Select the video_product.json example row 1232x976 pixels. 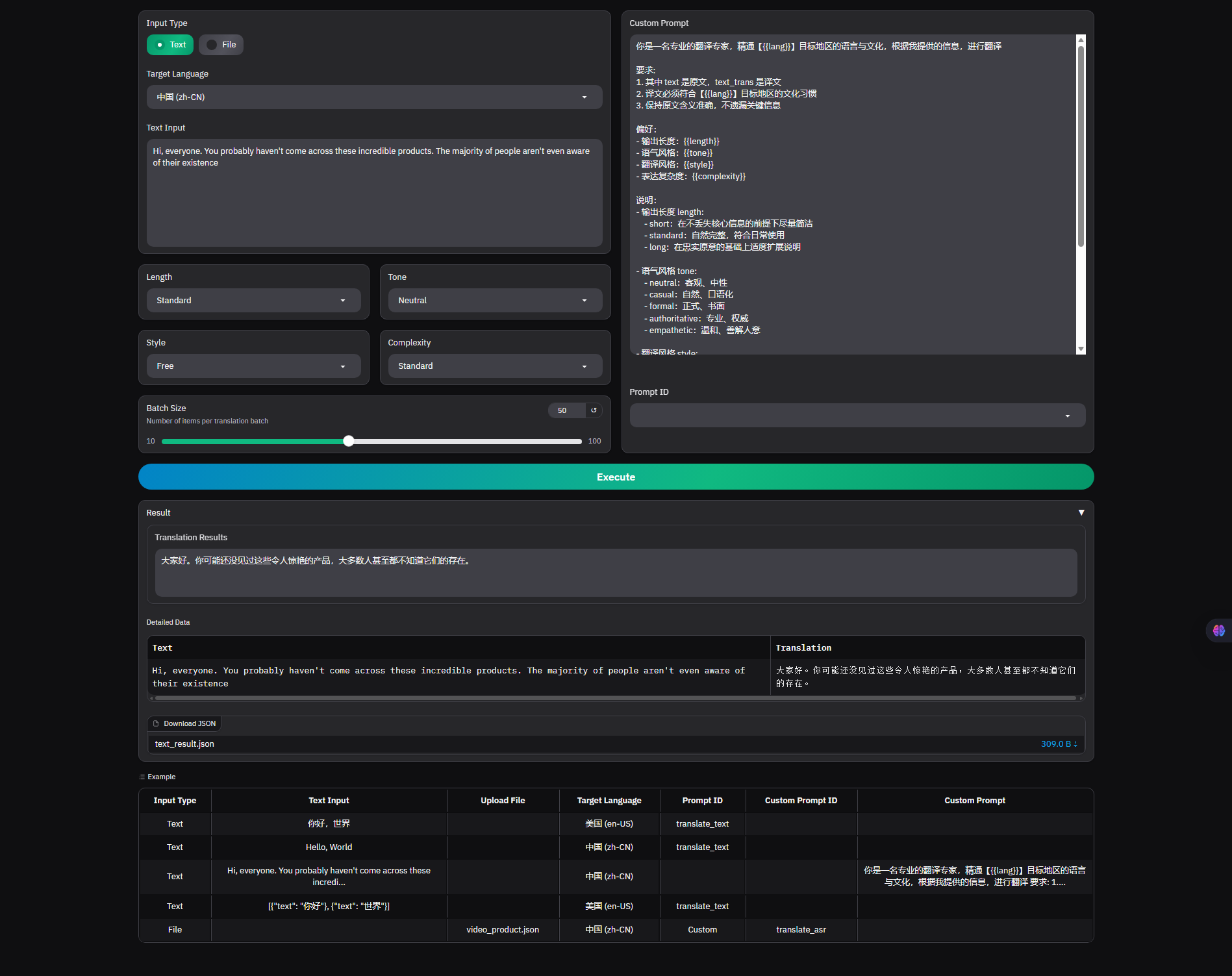tap(503, 929)
